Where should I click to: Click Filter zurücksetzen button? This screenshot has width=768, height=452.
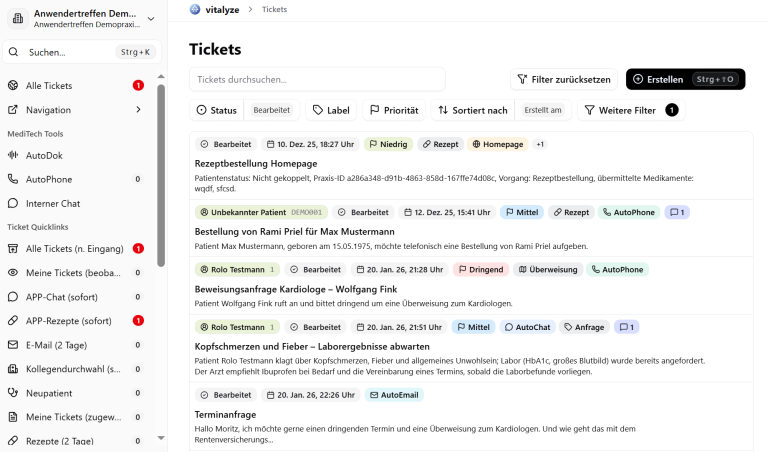pyautogui.click(x=563, y=79)
